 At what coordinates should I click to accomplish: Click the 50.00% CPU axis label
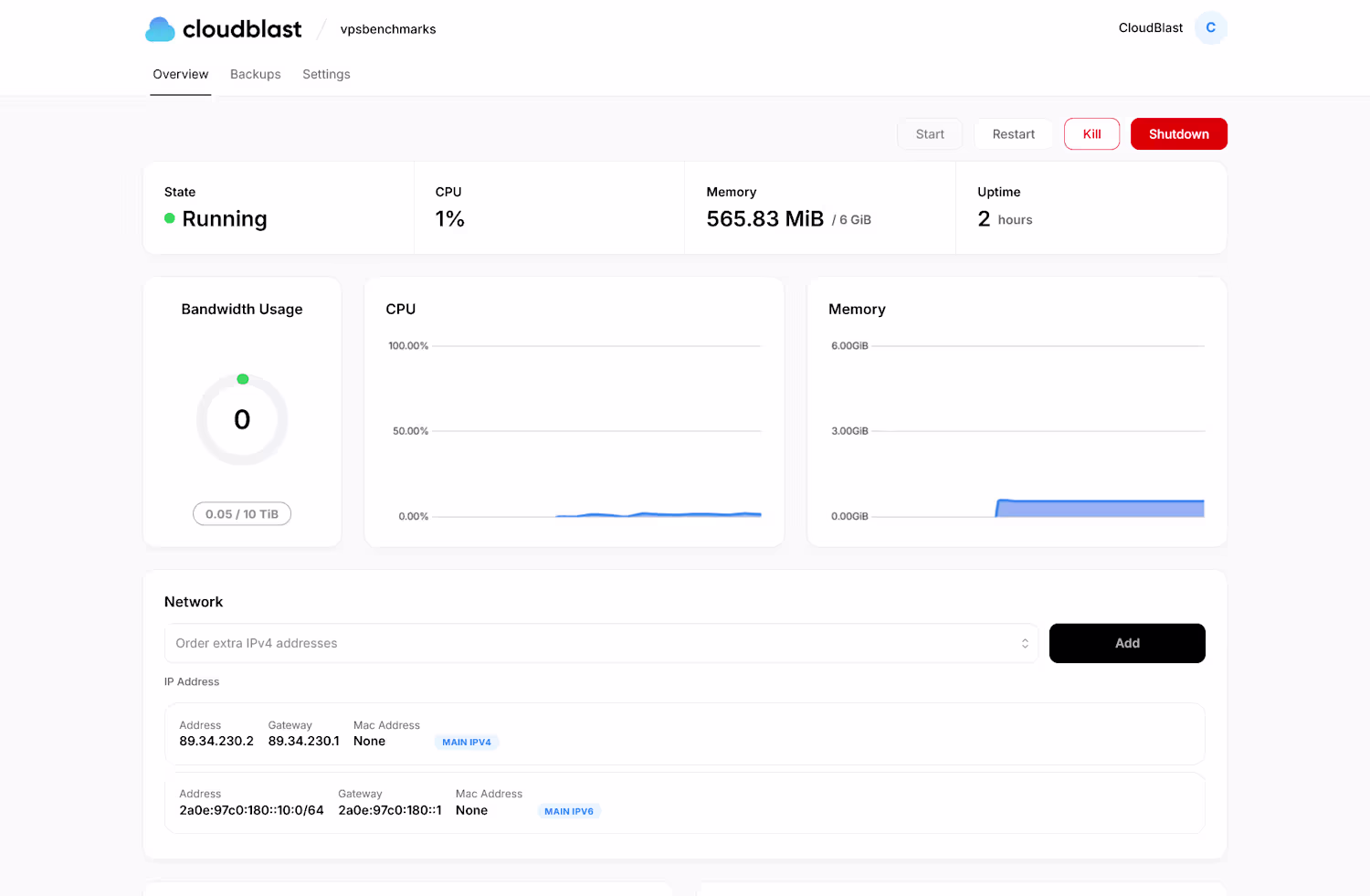410,431
